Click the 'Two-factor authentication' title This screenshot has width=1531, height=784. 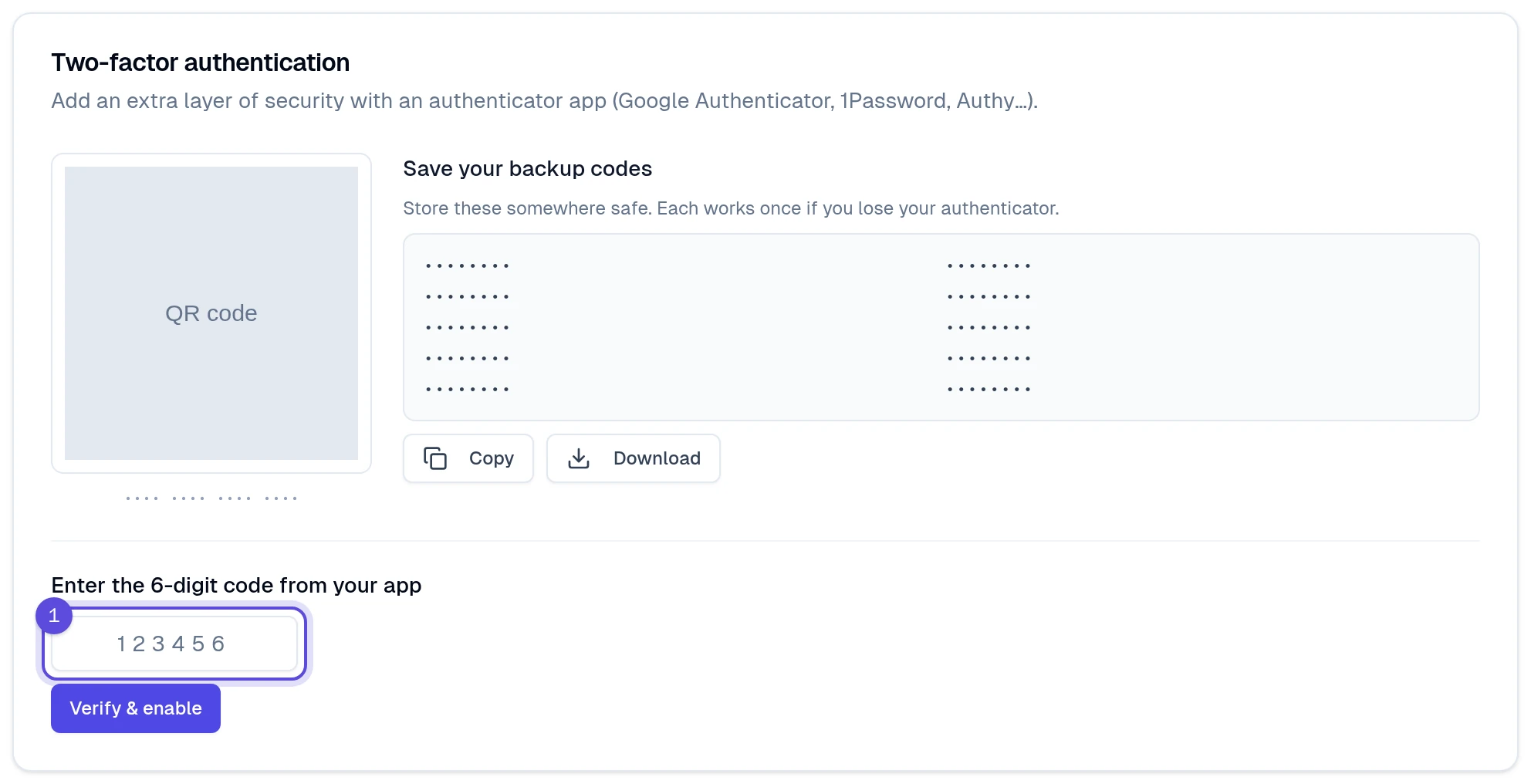pos(201,63)
